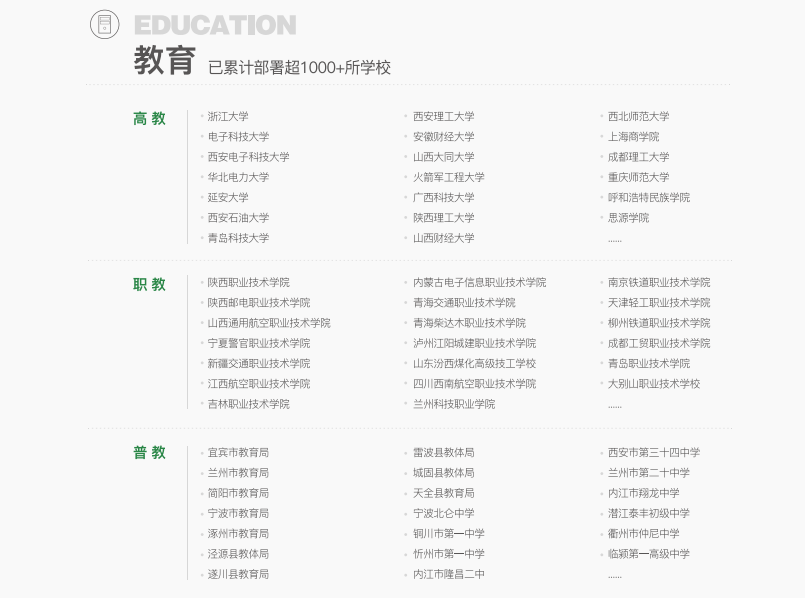
Task: Click 西安电子科技大学 entry
Action: (x=248, y=157)
